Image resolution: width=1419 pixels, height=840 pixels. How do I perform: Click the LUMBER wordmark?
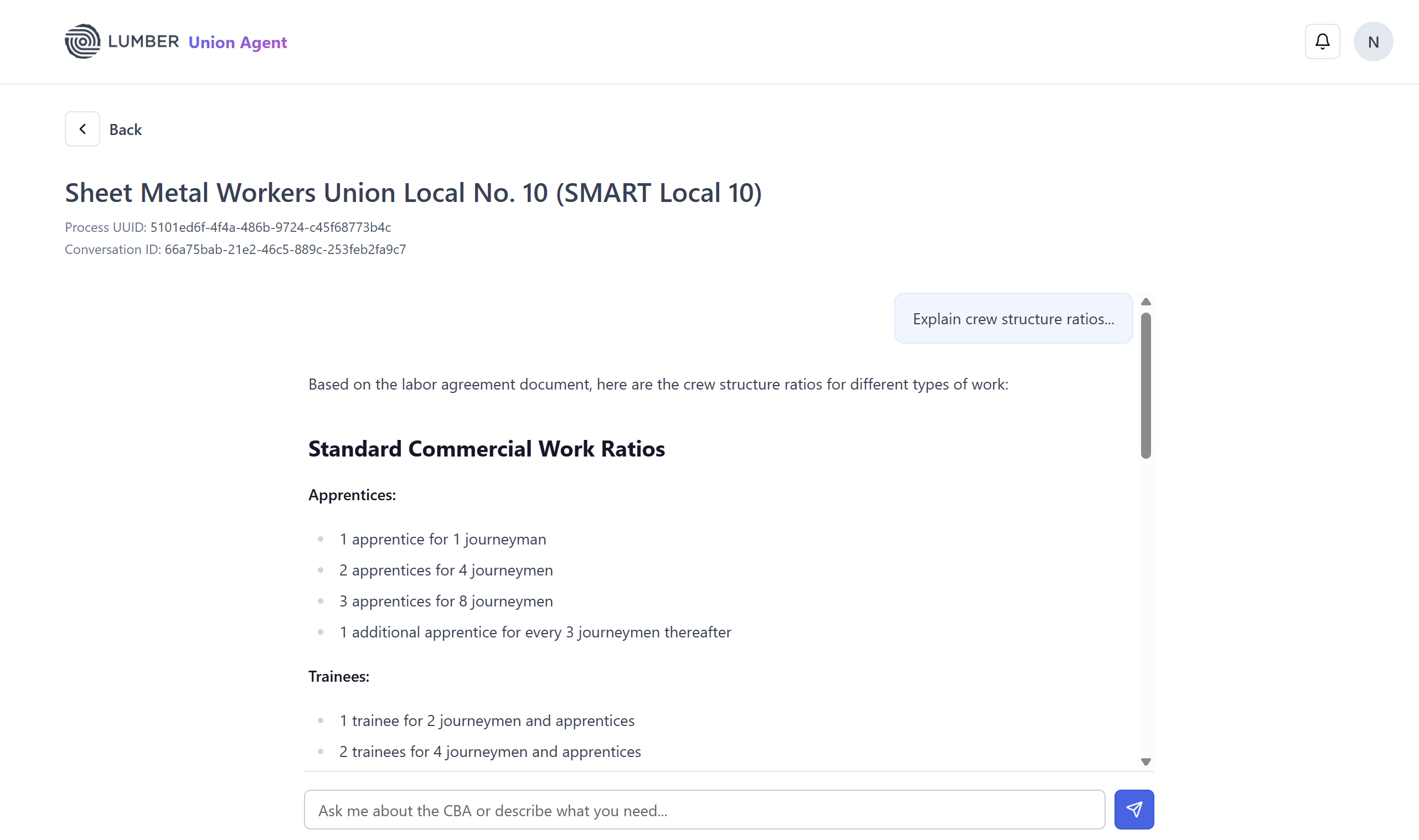coord(143,42)
